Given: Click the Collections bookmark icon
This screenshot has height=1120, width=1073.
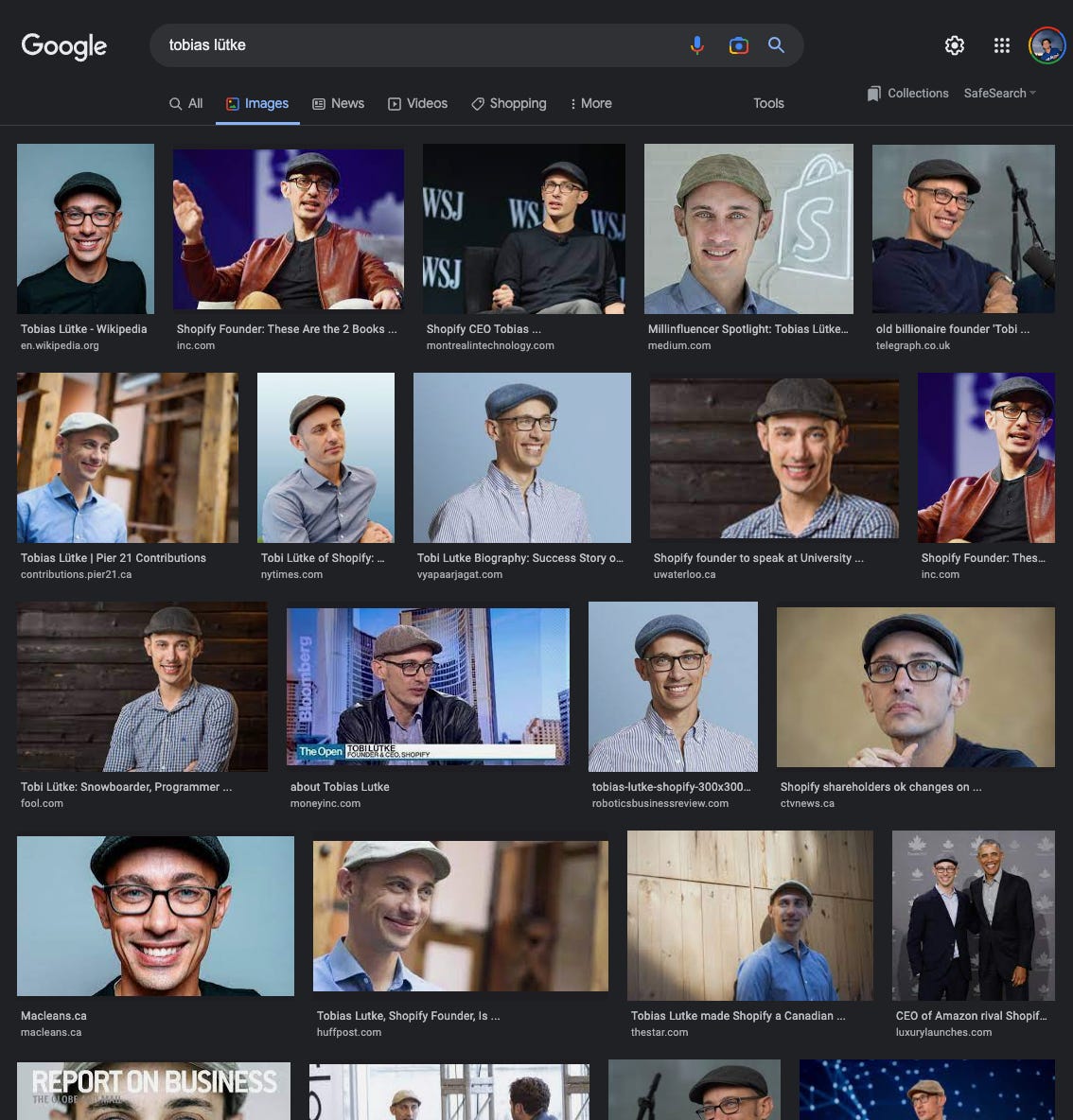Looking at the screenshot, I should coord(873,94).
